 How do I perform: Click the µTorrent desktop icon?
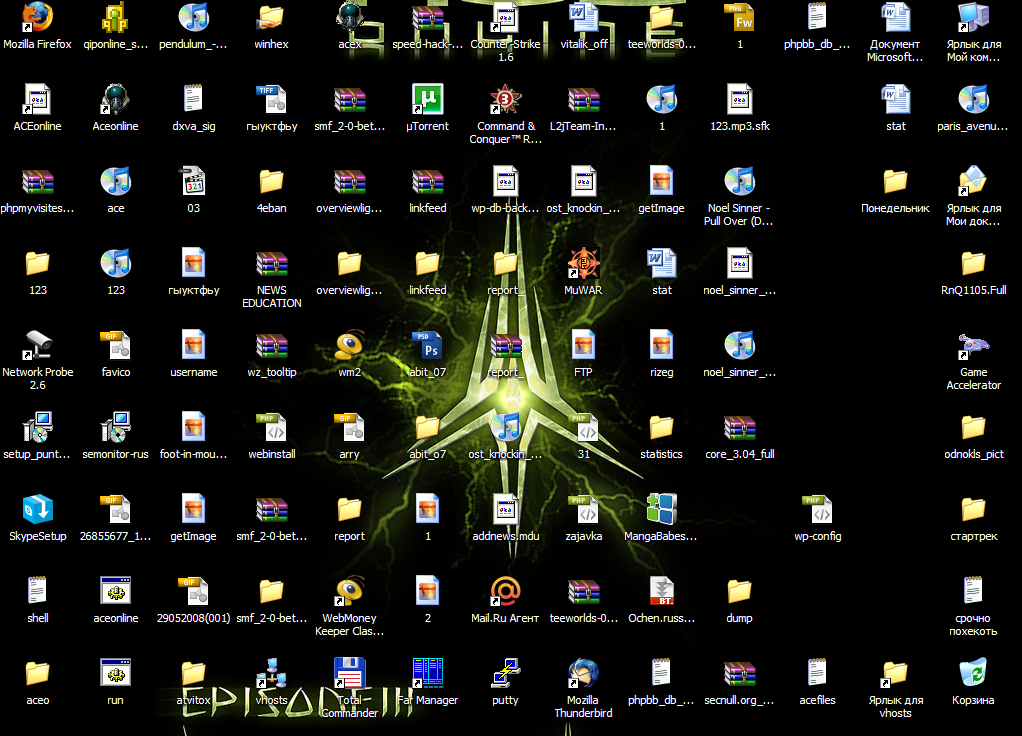[427, 99]
